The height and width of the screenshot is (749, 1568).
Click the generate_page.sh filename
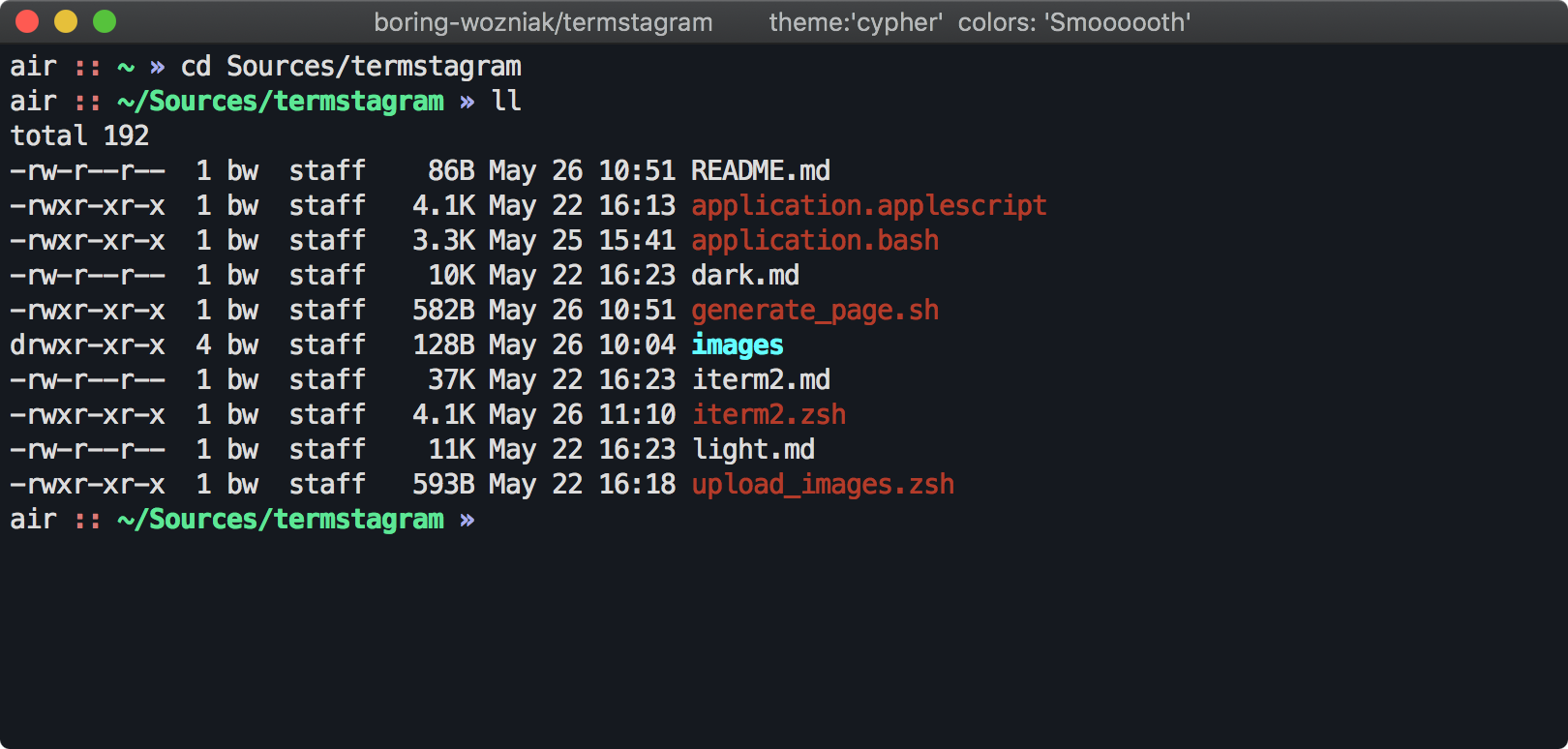tap(815, 311)
